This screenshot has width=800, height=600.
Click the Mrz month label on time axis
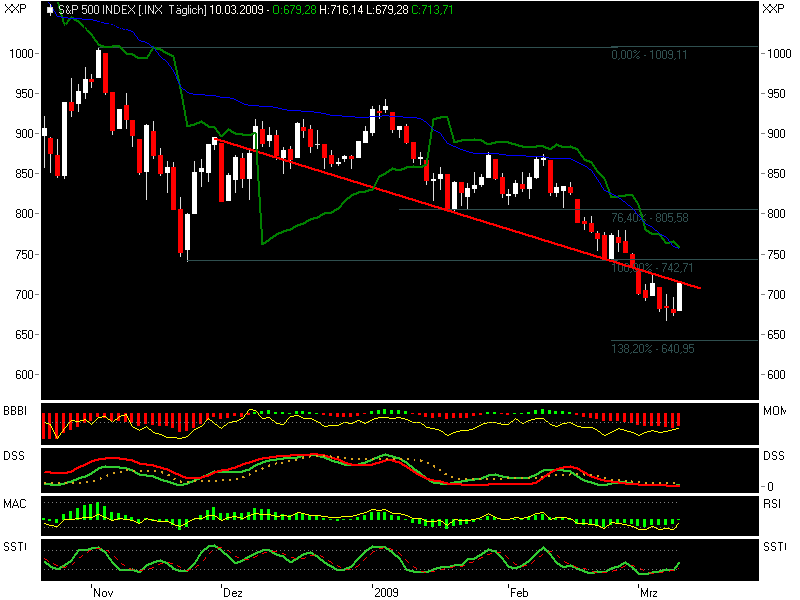click(x=648, y=592)
